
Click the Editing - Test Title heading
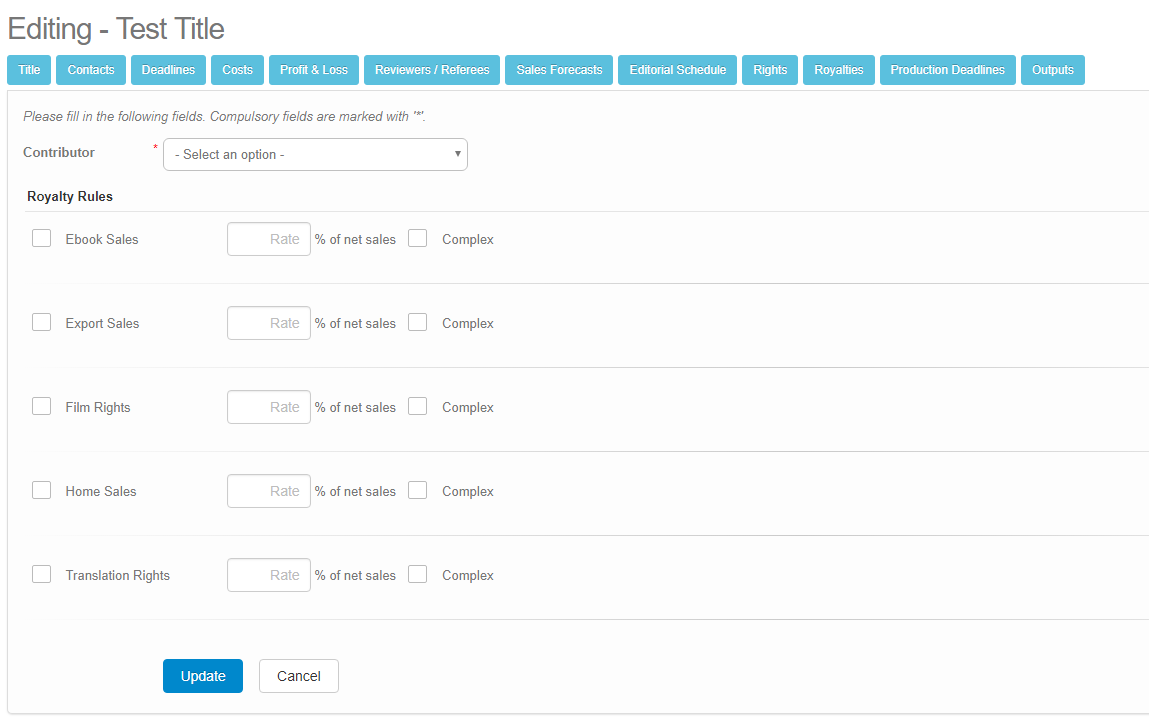(x=116, y=29)
